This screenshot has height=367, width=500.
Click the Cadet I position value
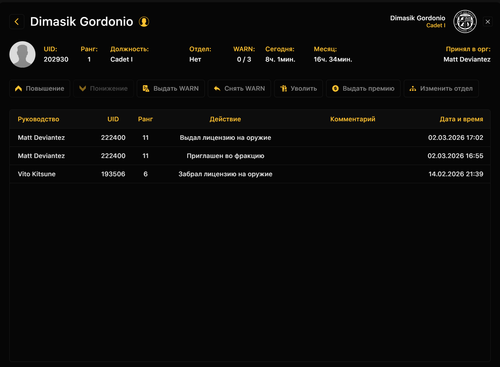click(x=122, y=60)
